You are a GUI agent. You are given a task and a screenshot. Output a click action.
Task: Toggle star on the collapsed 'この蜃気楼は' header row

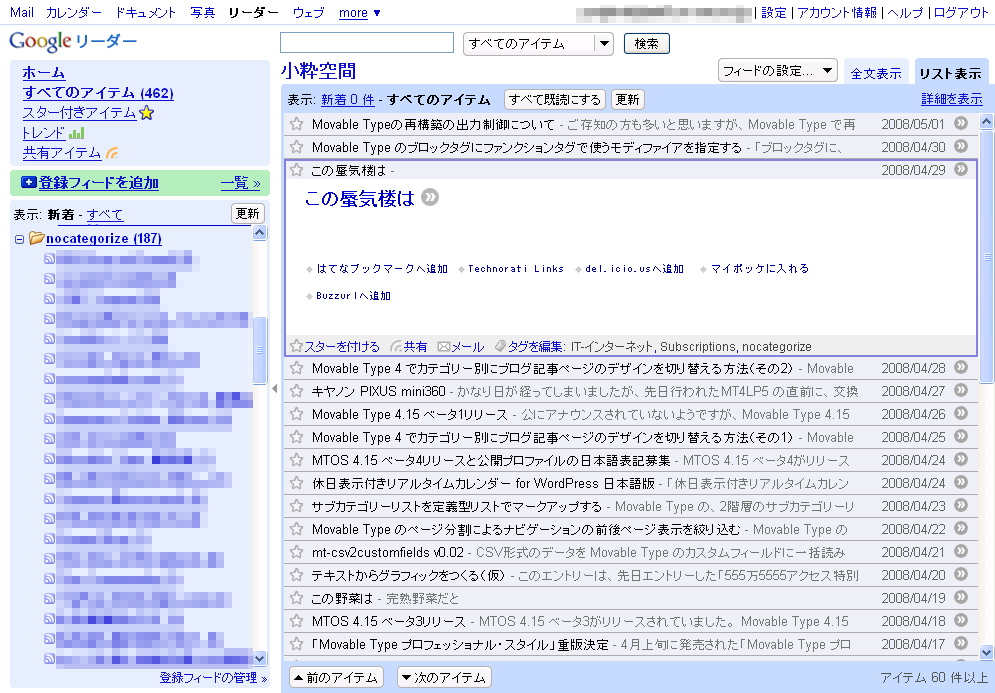[x=296, y=170]
